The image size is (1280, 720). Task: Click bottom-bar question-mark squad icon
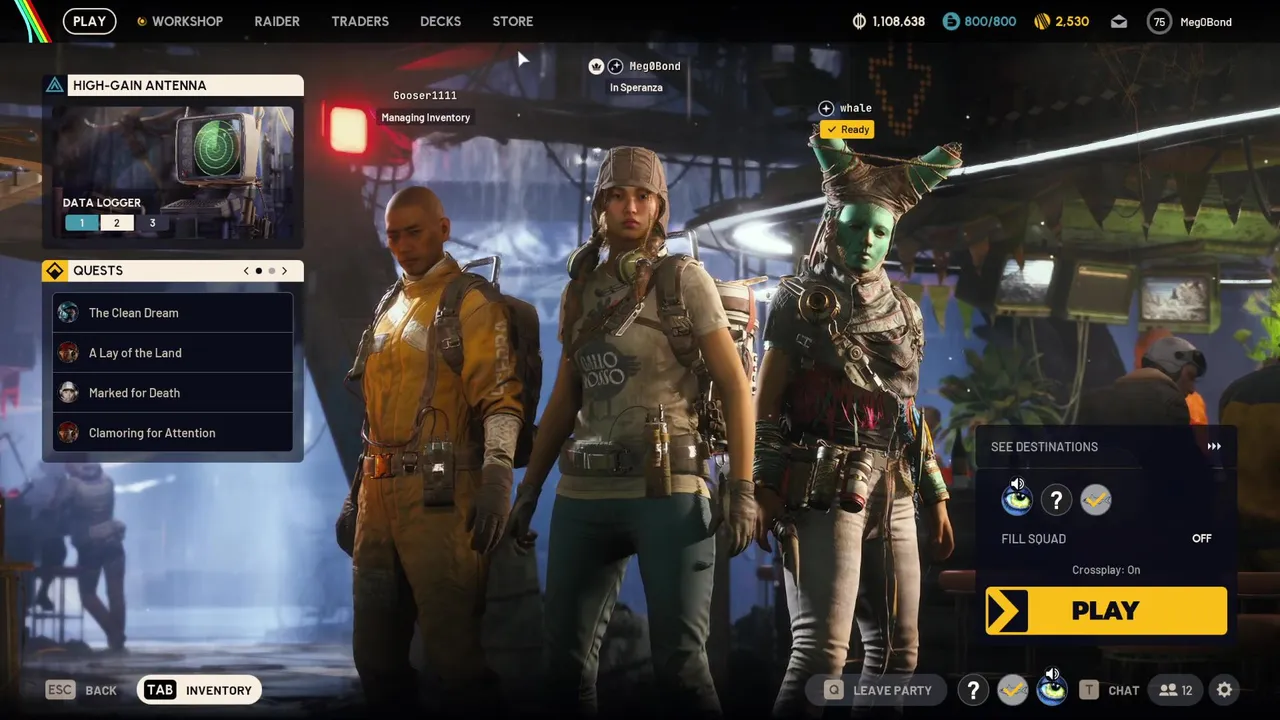coord(973,690)
